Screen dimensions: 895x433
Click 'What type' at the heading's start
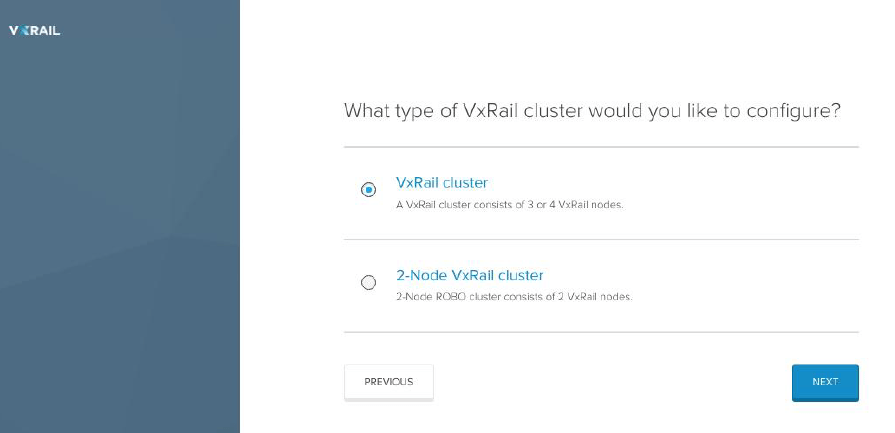pyautogui.click(x=385, y=111)
